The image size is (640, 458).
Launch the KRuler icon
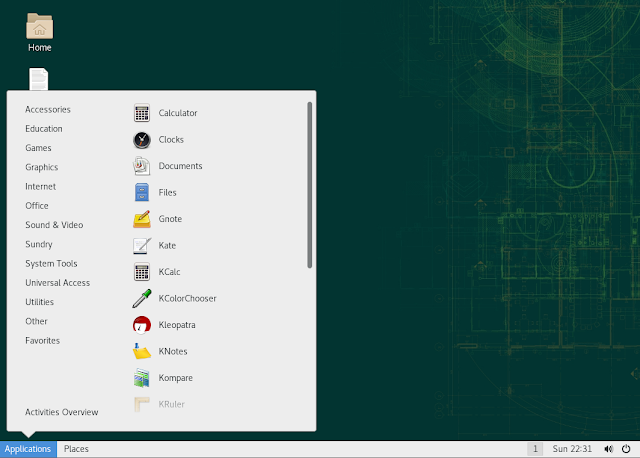pos(142,405)
